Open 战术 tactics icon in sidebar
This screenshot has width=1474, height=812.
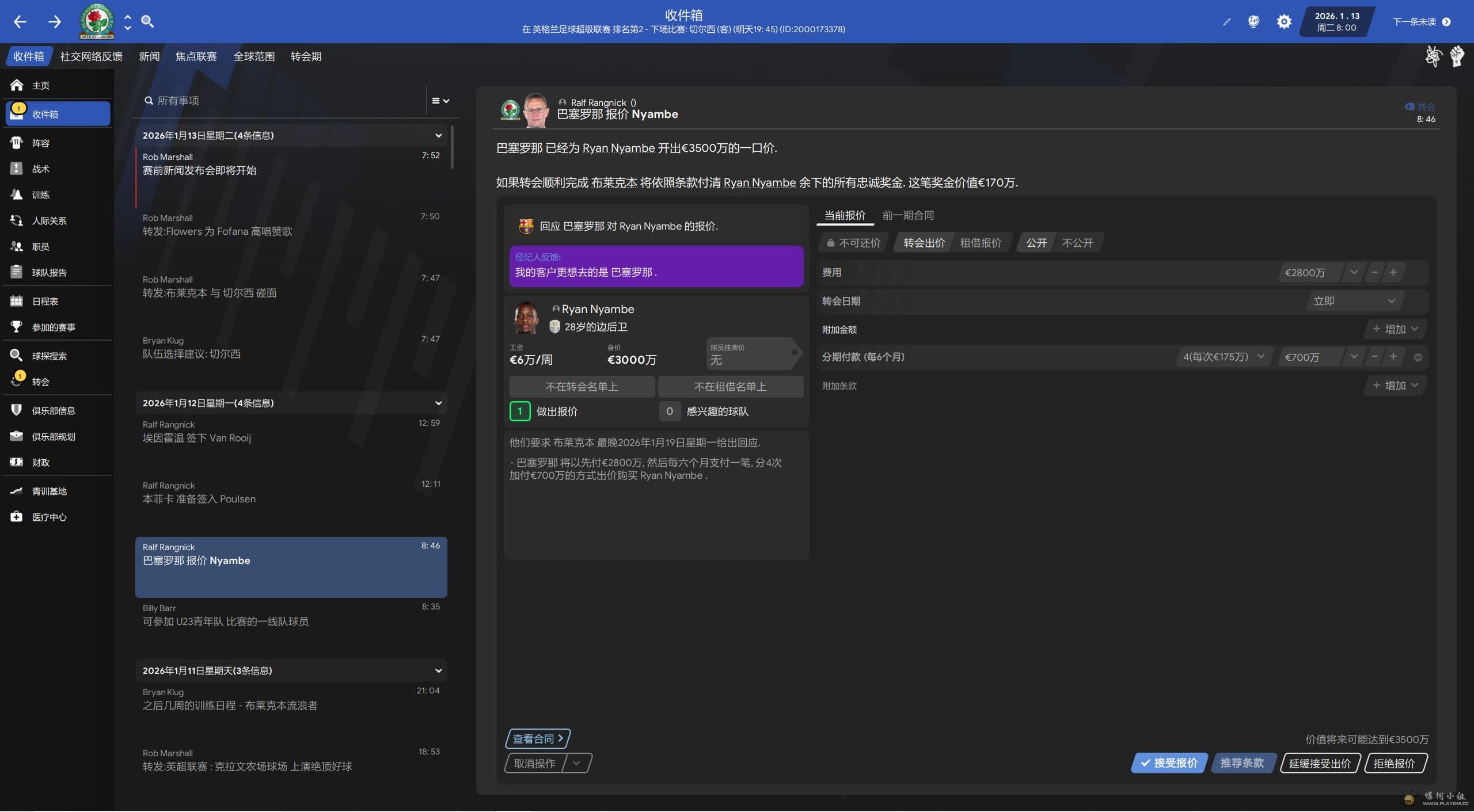17,169
